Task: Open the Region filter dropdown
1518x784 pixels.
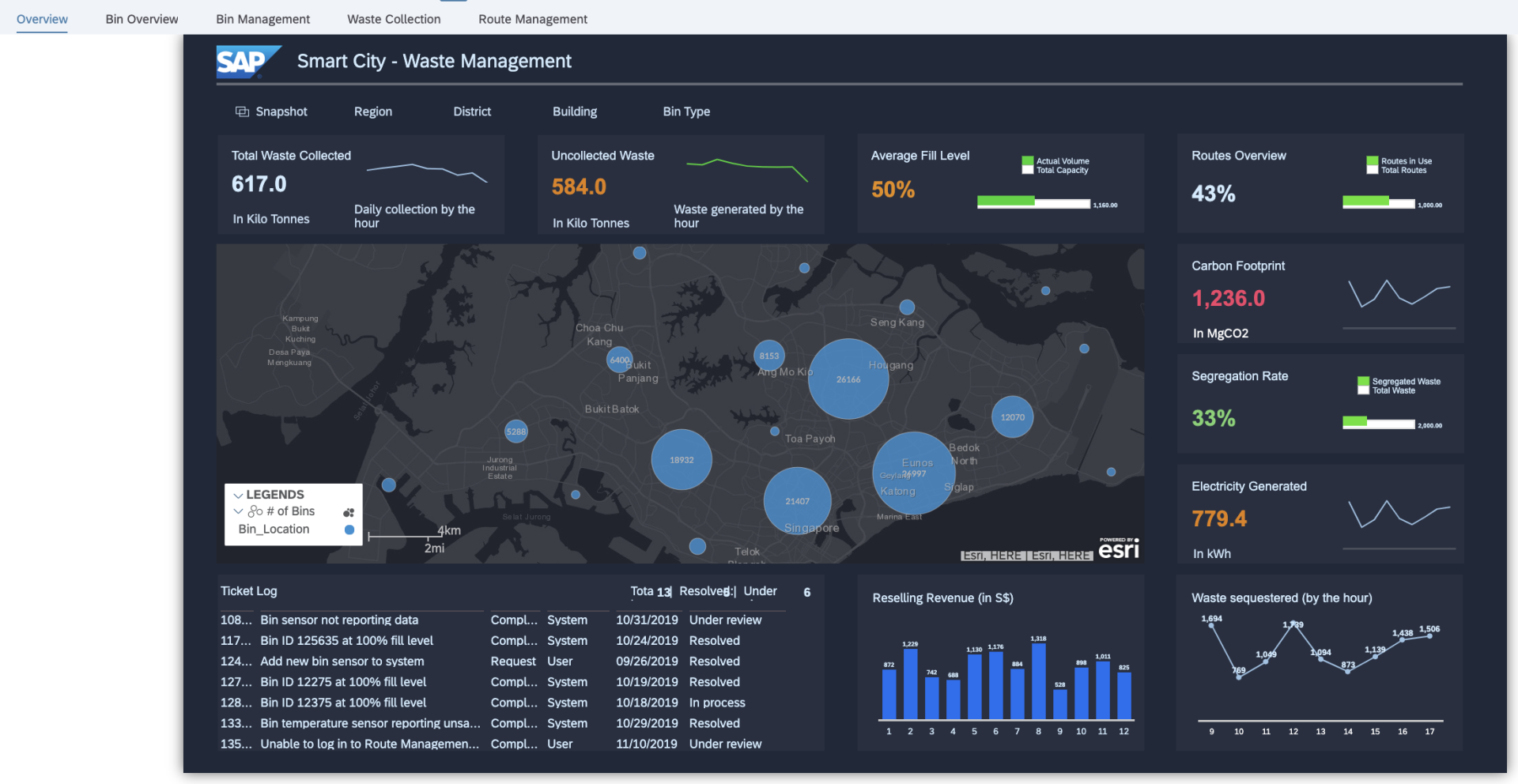Action: pyautogui.click(x=372, y=112)
